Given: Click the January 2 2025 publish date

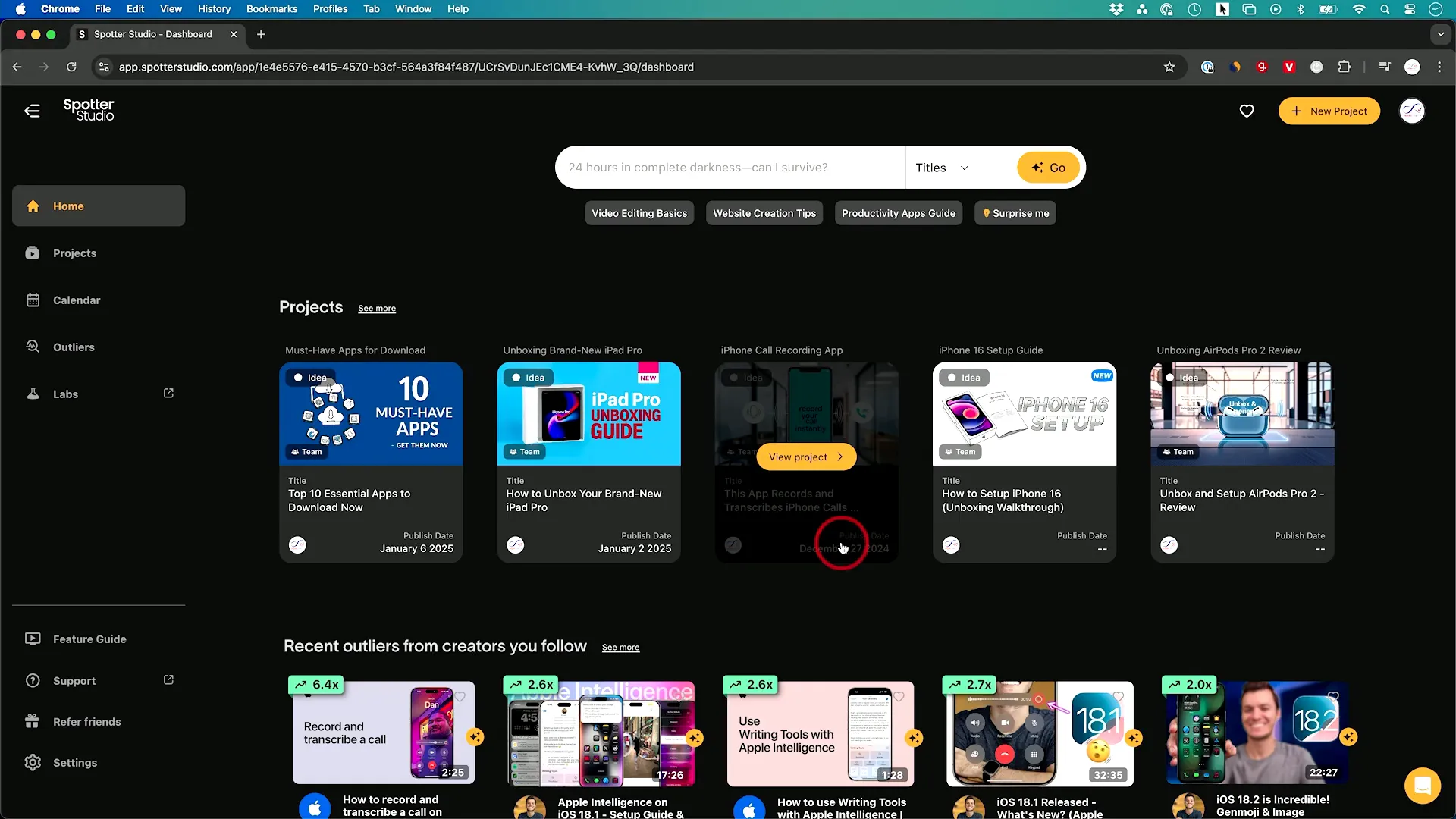Looking at the screenshot, I should tap(634, 548).
